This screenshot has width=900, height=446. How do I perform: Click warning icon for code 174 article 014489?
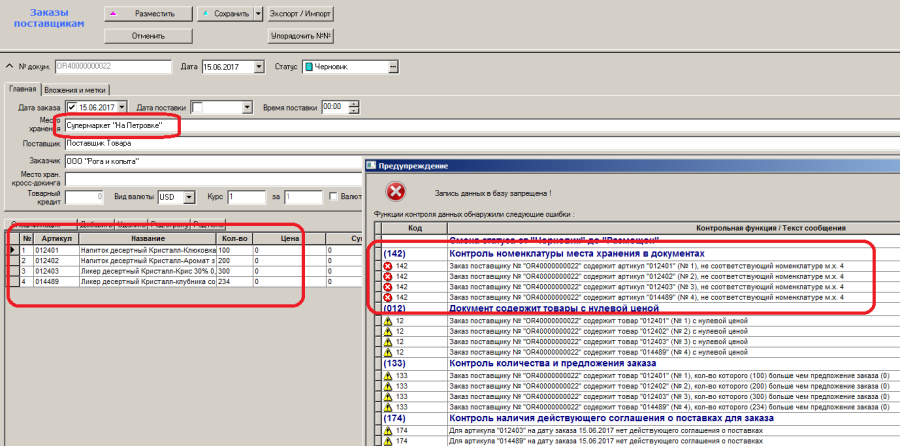click(387, 441)
